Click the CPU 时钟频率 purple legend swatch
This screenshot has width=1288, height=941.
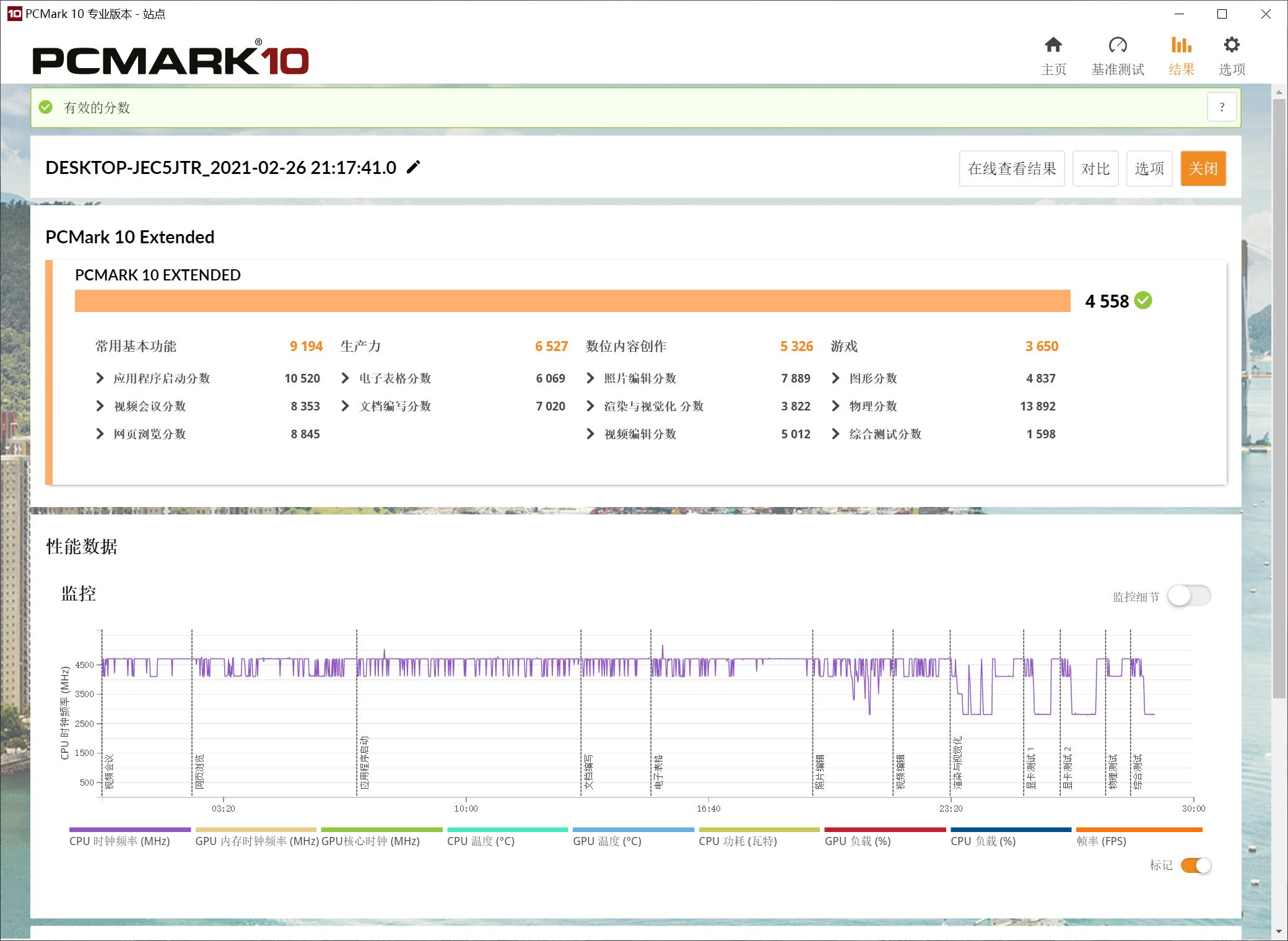[x=129, y=828]
